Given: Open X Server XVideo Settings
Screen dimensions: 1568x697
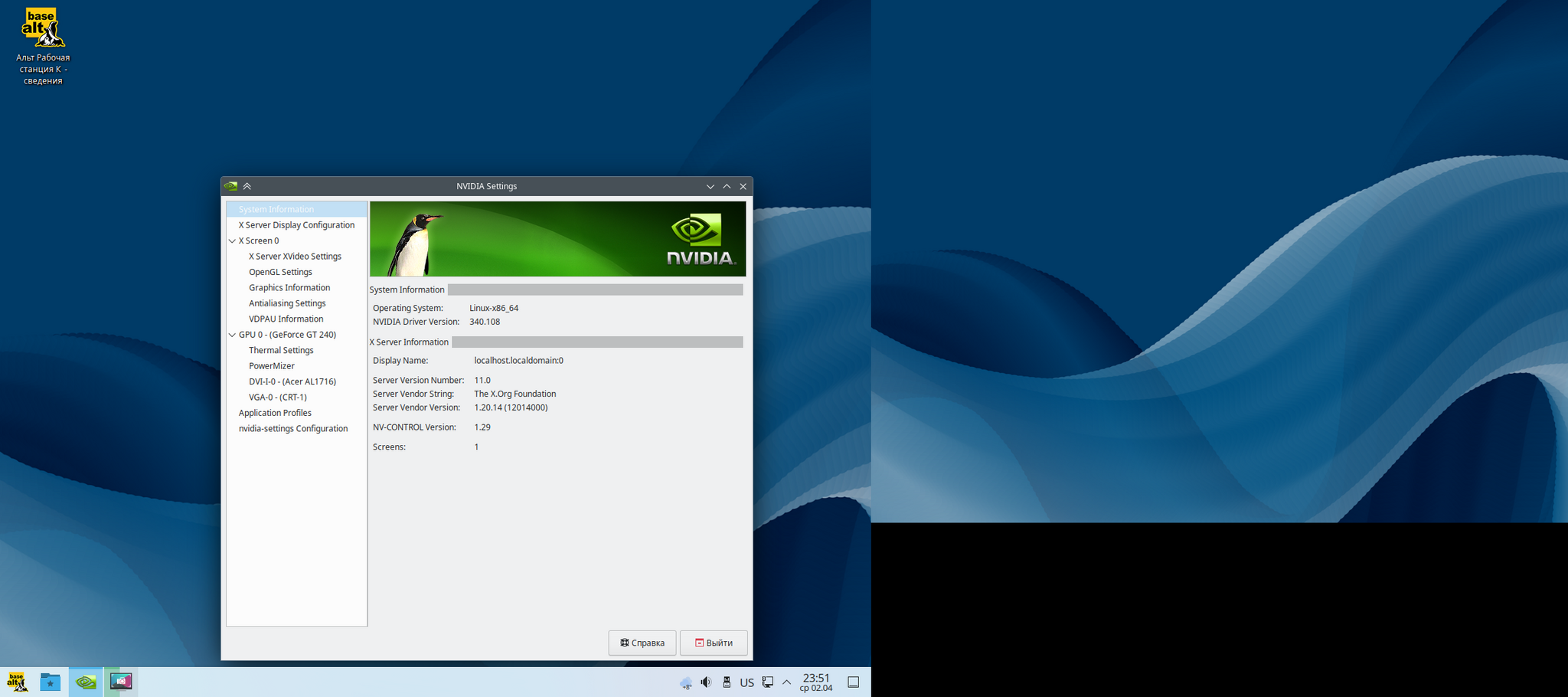Looking at the screenshot, I should pyautogui.click(x=295, y=257).
